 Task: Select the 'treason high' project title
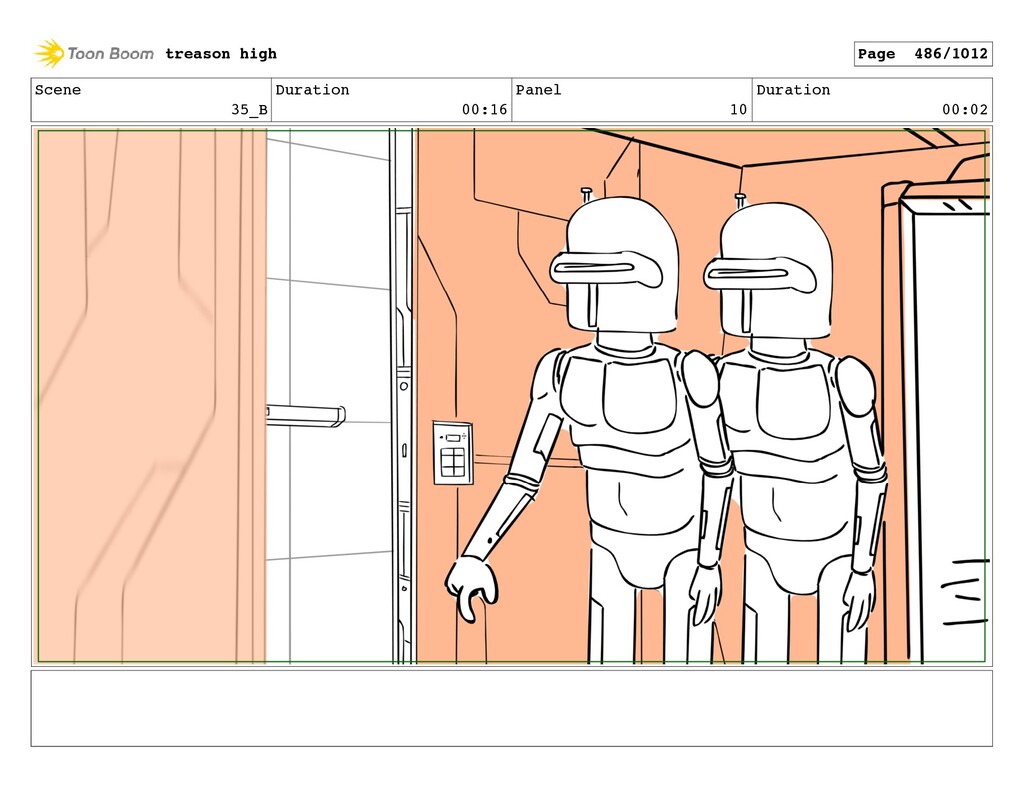coord(221,54)
